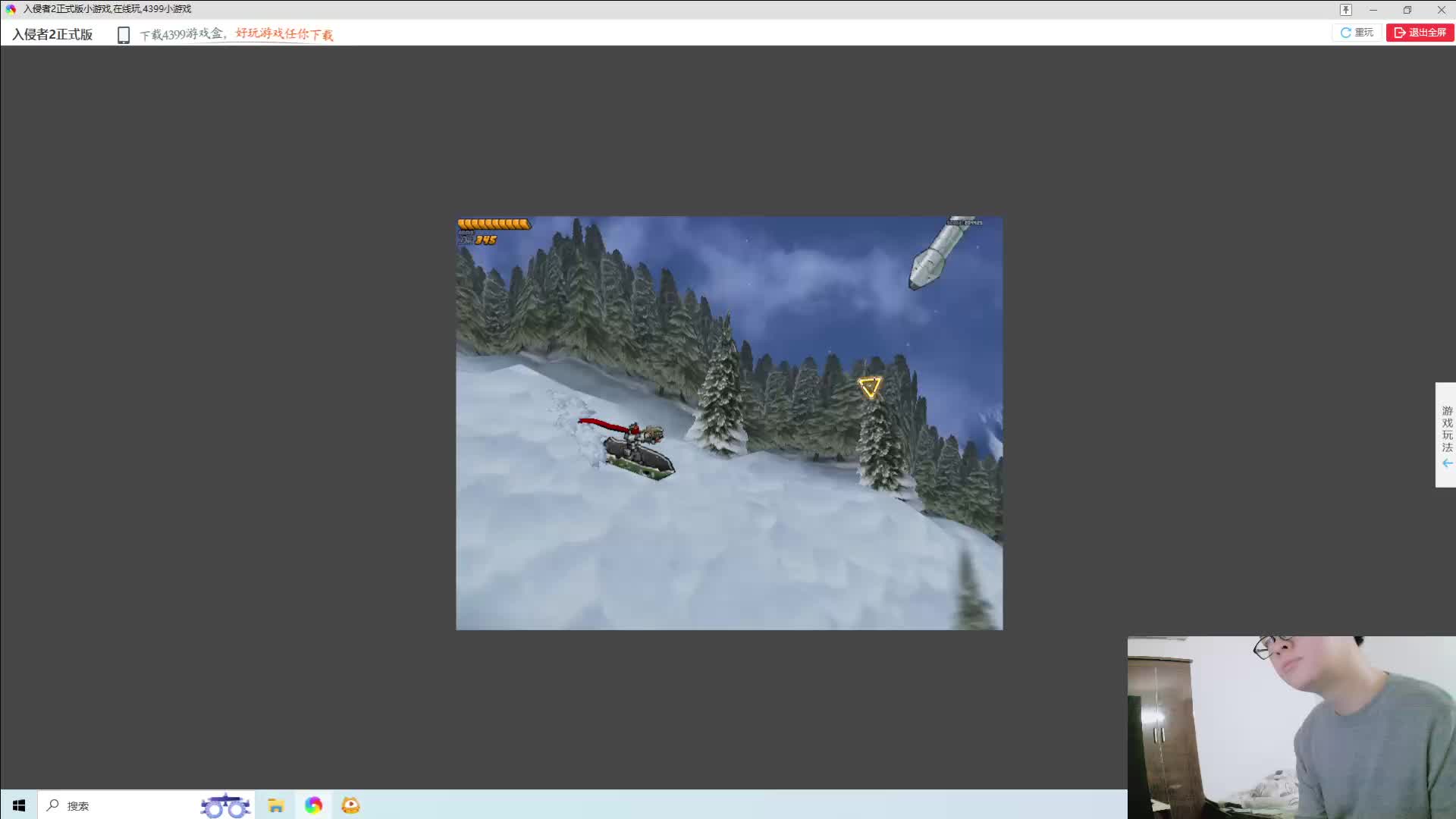Image resolution: width=1456 pixels, height=819 pixels.
Task: Click the mobile phone download icon
Action: point(124,35)
